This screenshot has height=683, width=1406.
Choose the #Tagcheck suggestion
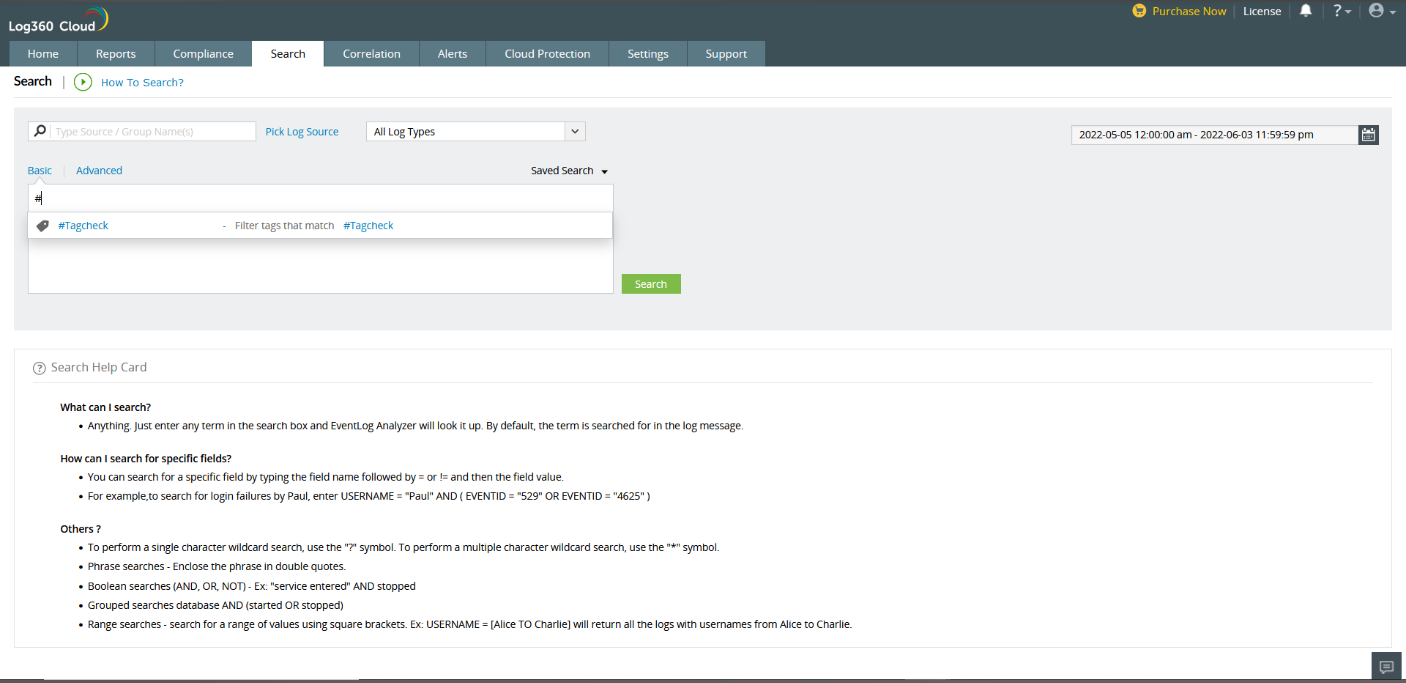pos(83,225)
